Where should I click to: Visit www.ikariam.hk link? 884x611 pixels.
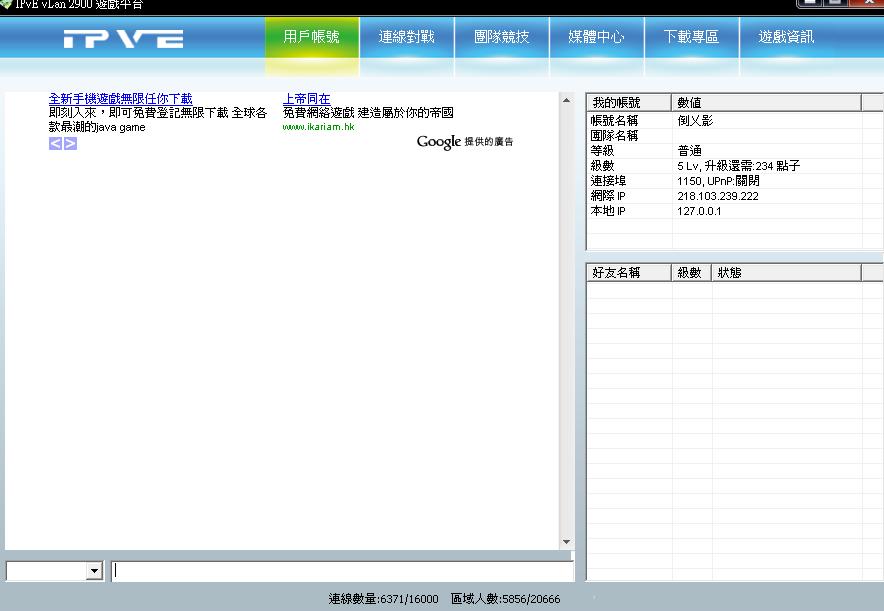[319, 127]
